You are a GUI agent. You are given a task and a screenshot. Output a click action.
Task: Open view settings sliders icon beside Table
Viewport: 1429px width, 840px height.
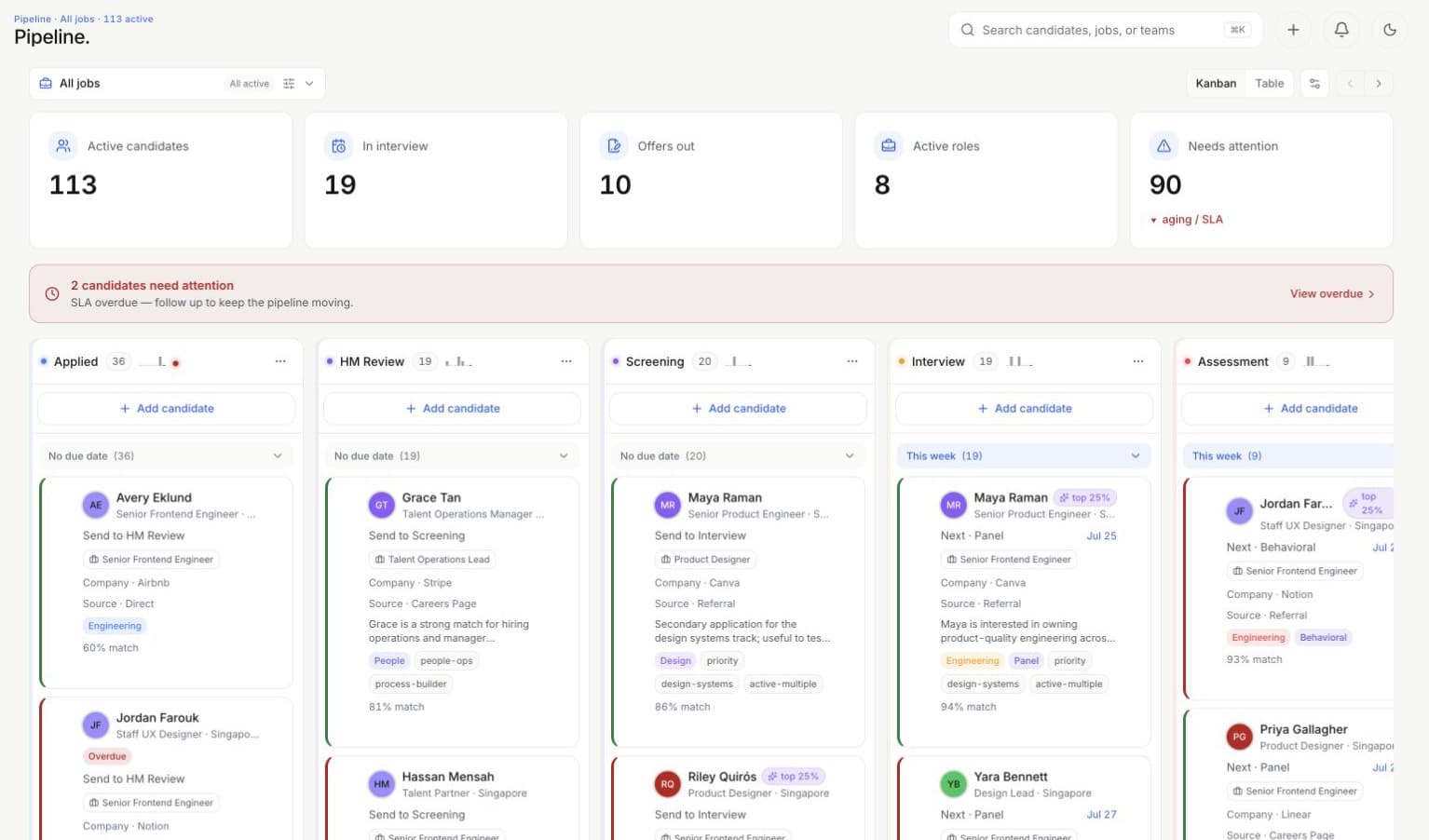click(1314, 83)
